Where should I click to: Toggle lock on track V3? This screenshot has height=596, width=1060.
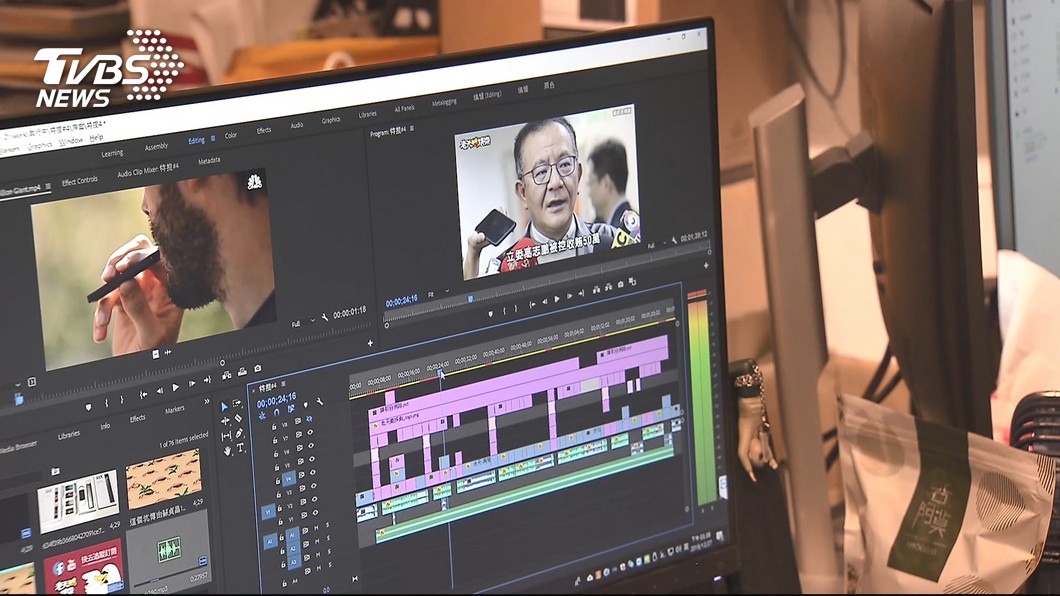[x=279, y=497]
